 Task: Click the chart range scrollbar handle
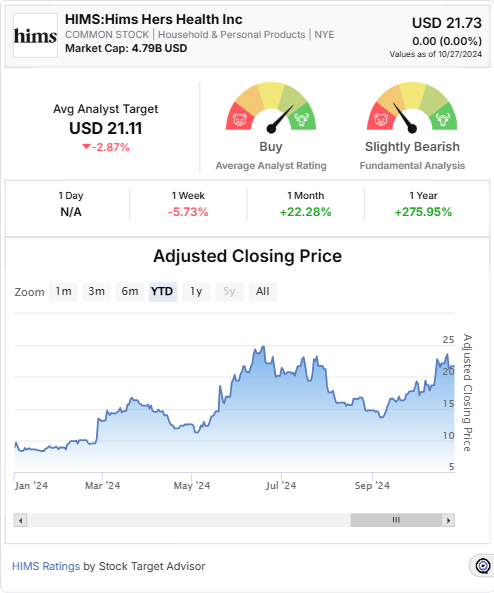[x=396, y=520]
